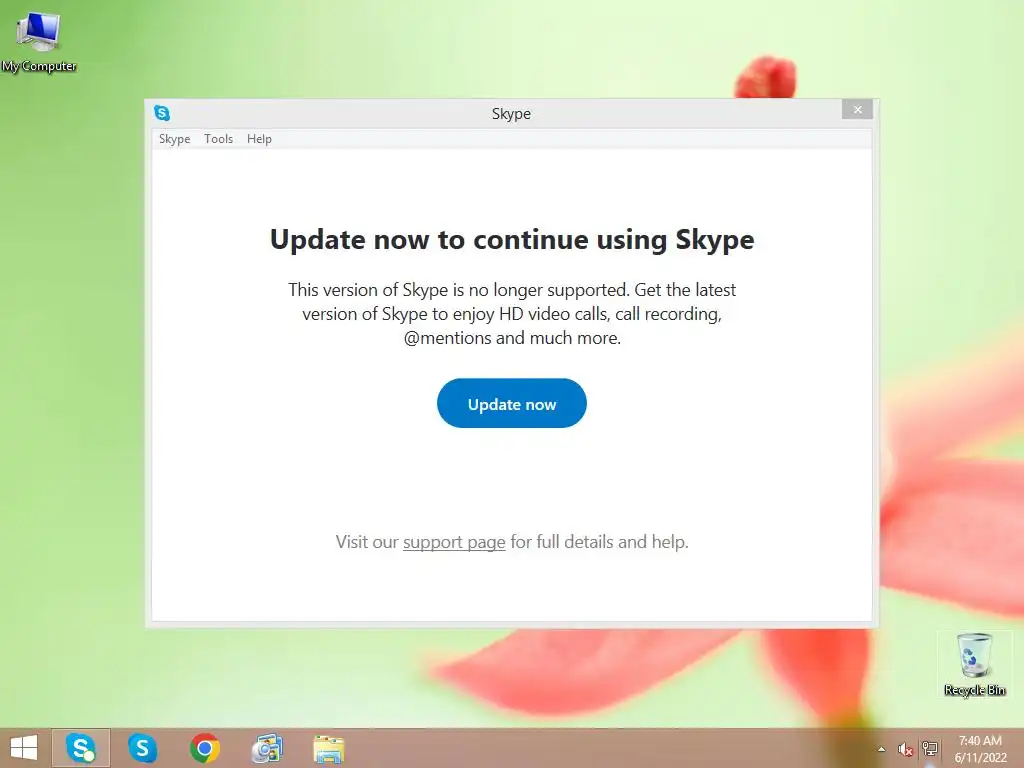Open Google Chrome from taskbar
Viewport: 1024px width, 768px height.
(205, 748)
